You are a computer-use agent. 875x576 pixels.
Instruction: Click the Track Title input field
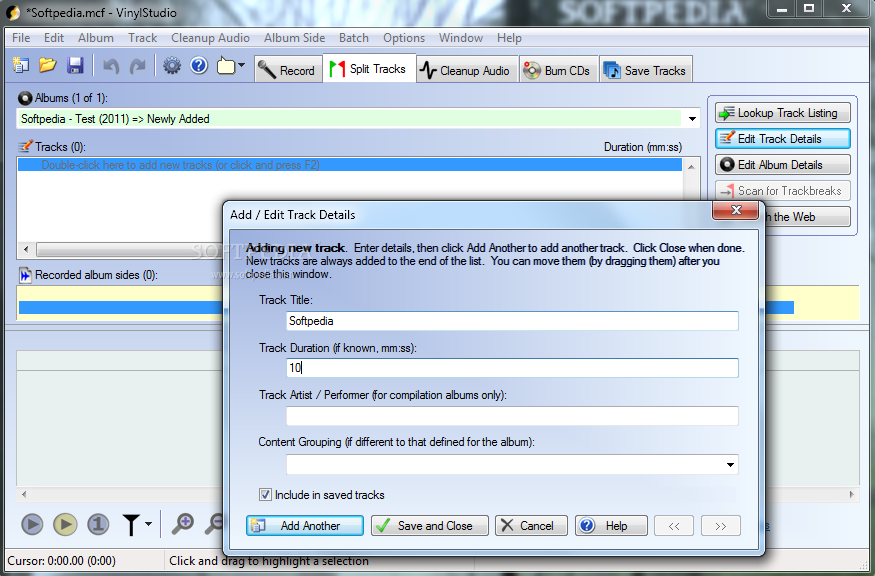[x=512, y=321]
